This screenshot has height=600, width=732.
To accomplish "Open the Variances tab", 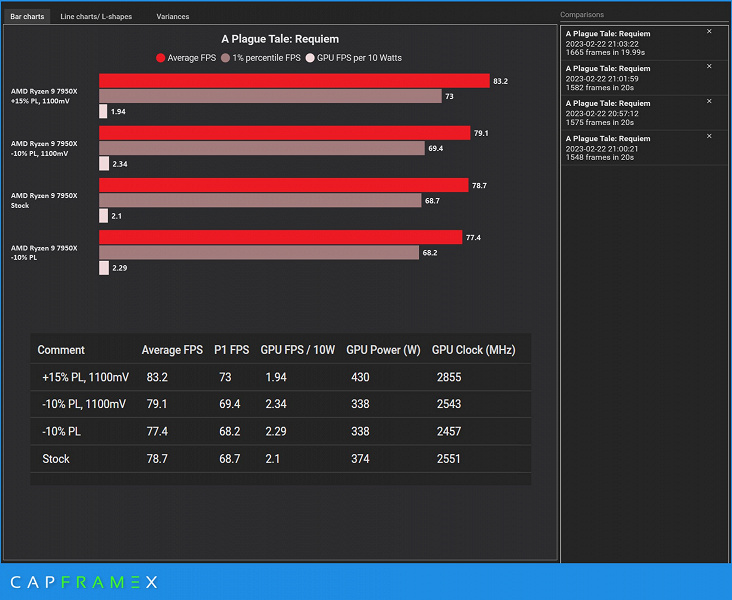I will tap(173, 16).
